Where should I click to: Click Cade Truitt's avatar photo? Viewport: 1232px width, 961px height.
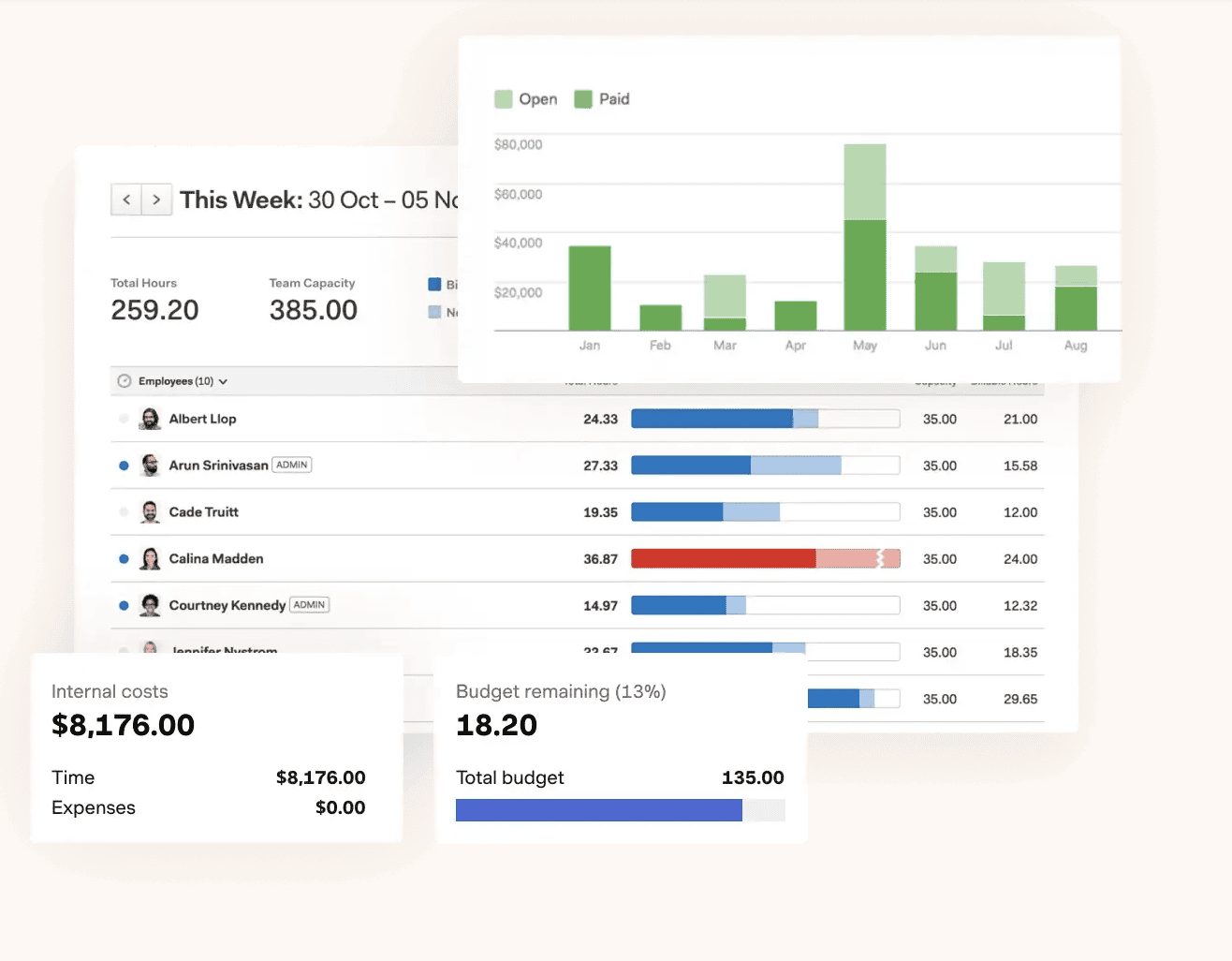[x=150, y=512]
